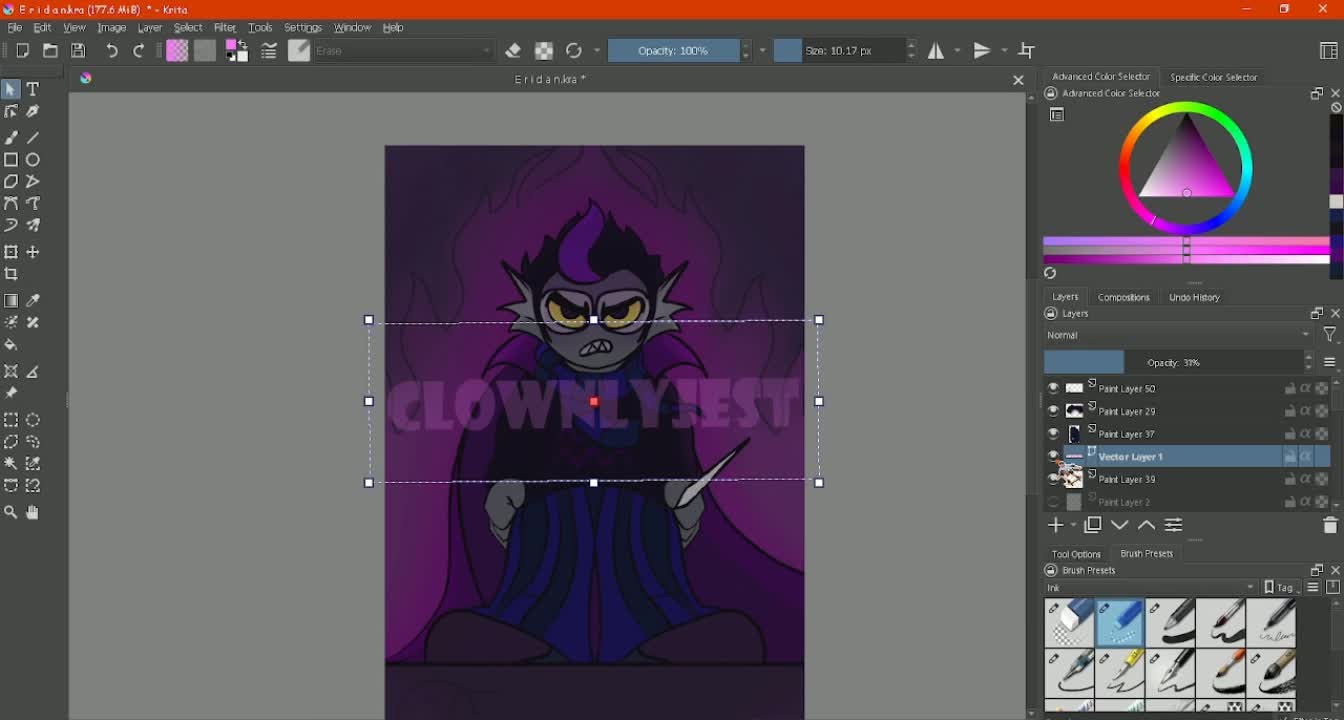Open the Ink brush tag dropdown
Screen dimensions: 1344x720
(1151, 588)
